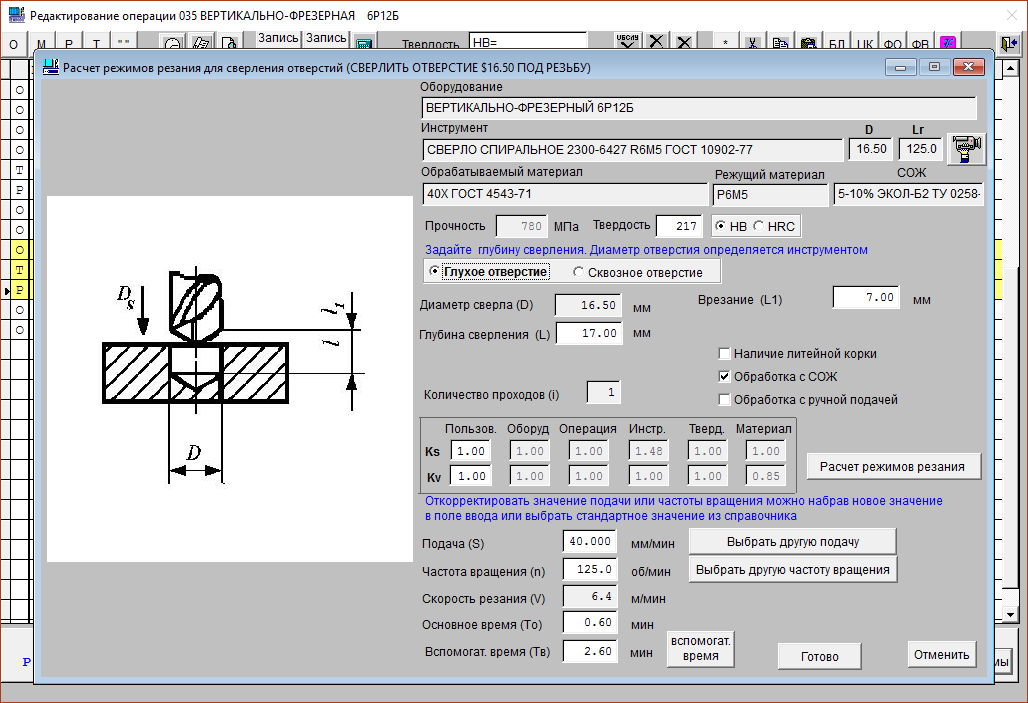
Task: Click the video camera icon beside Lr field
Action: tap(966, 148)
